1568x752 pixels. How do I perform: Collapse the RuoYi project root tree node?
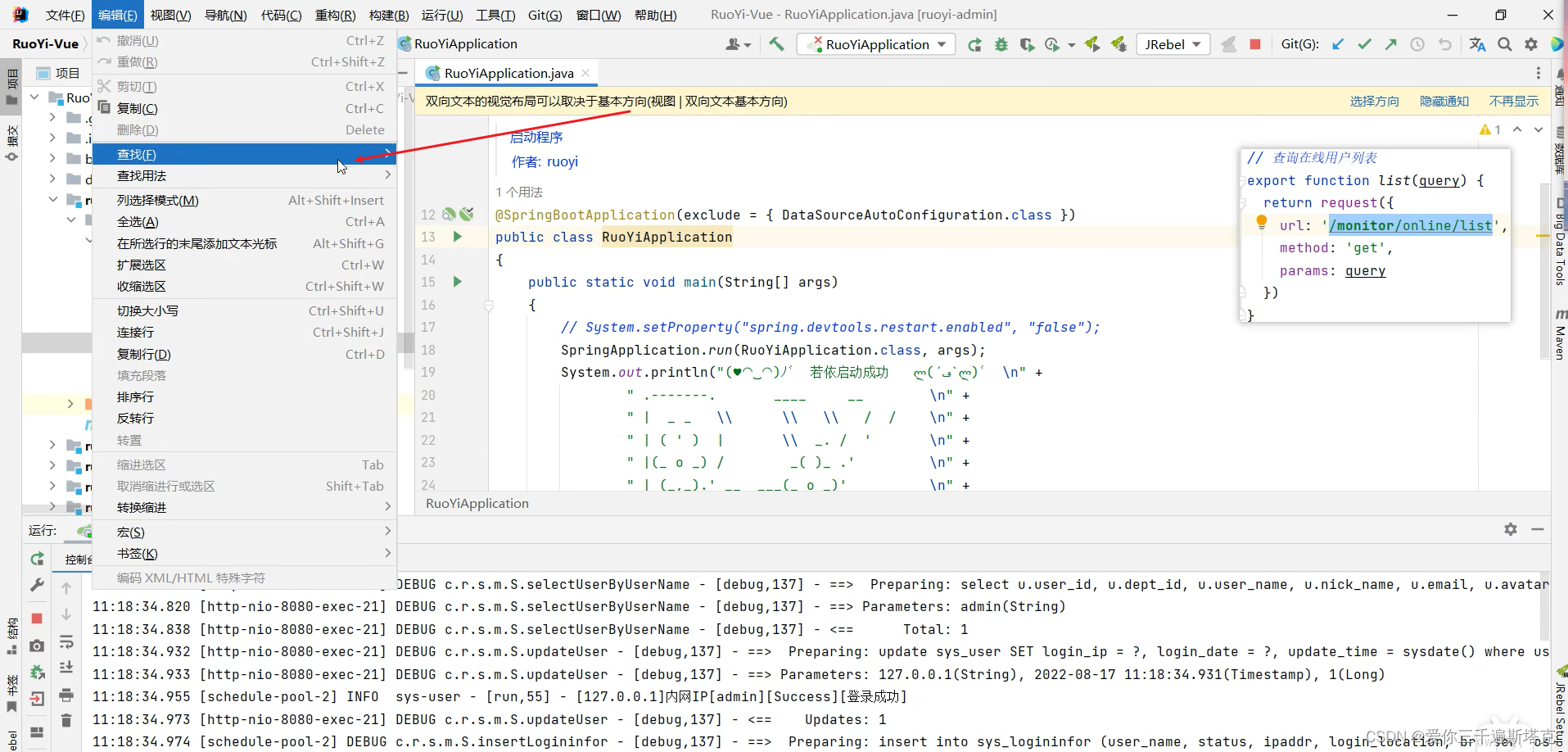pos(35,97)
